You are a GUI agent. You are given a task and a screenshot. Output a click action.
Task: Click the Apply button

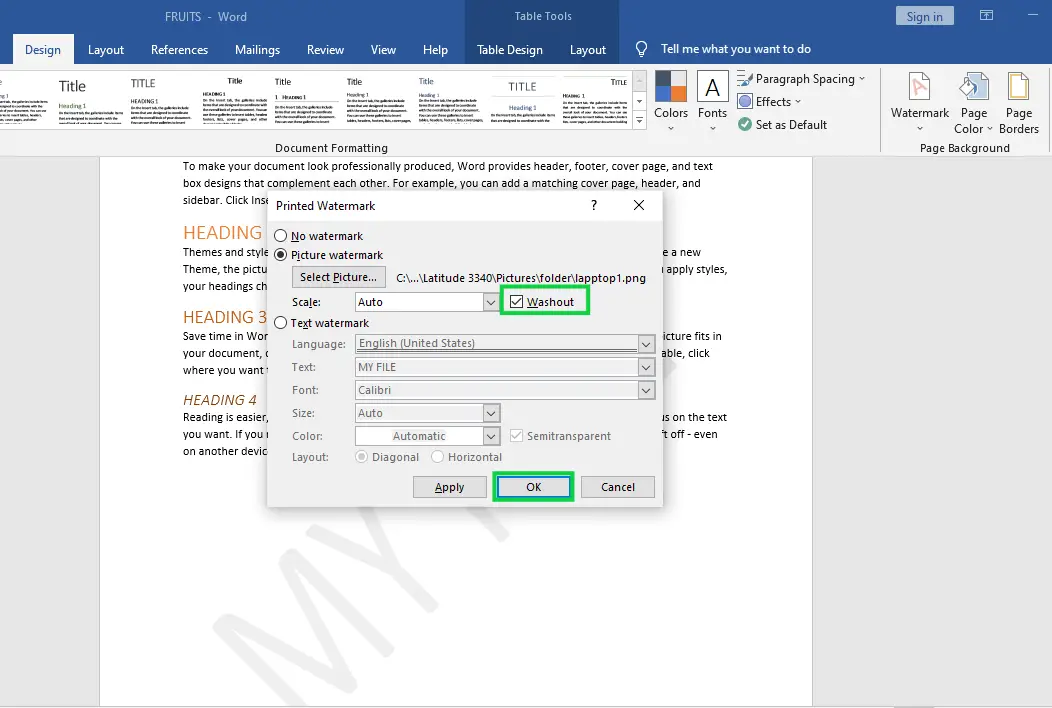pos(450,487)
